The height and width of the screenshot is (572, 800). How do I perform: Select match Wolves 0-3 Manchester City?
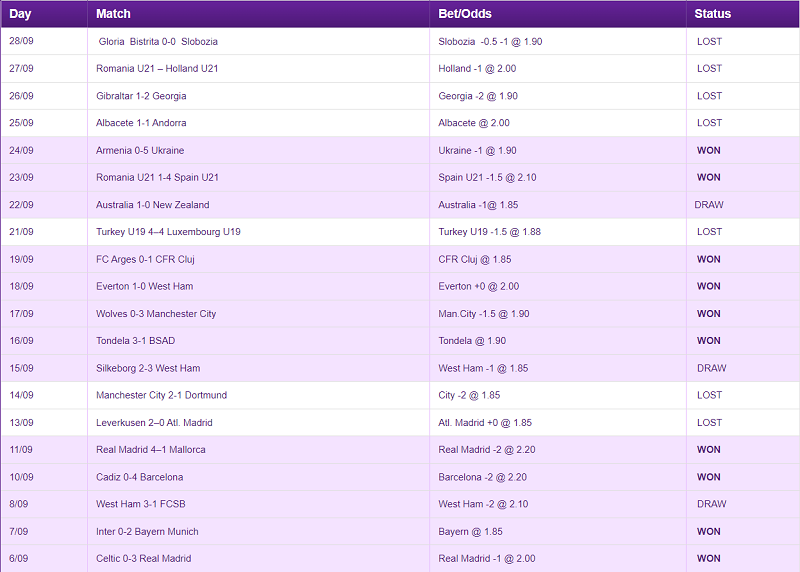[x=156, y=314]
